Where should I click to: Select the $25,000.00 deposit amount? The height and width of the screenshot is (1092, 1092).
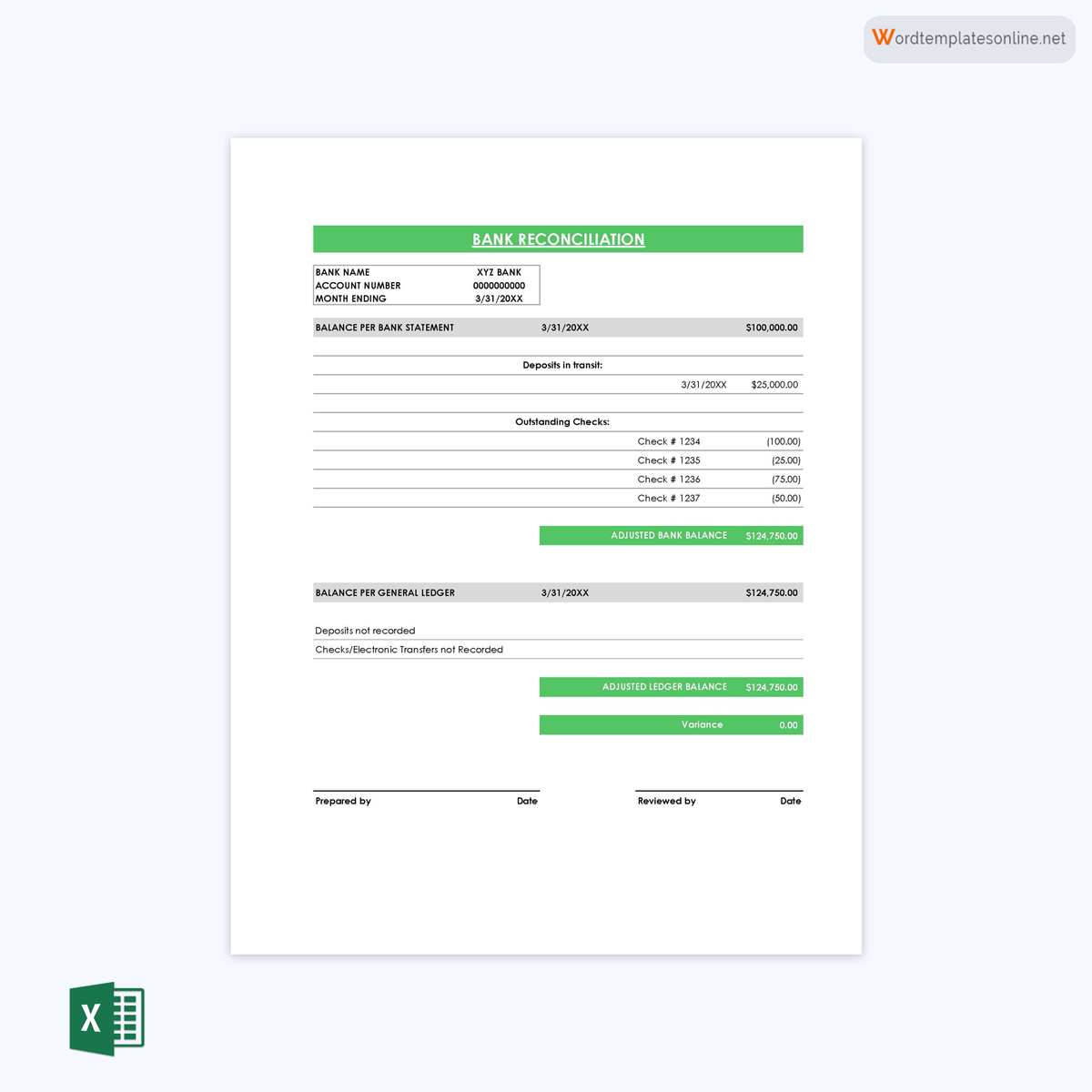pos(774,385)
